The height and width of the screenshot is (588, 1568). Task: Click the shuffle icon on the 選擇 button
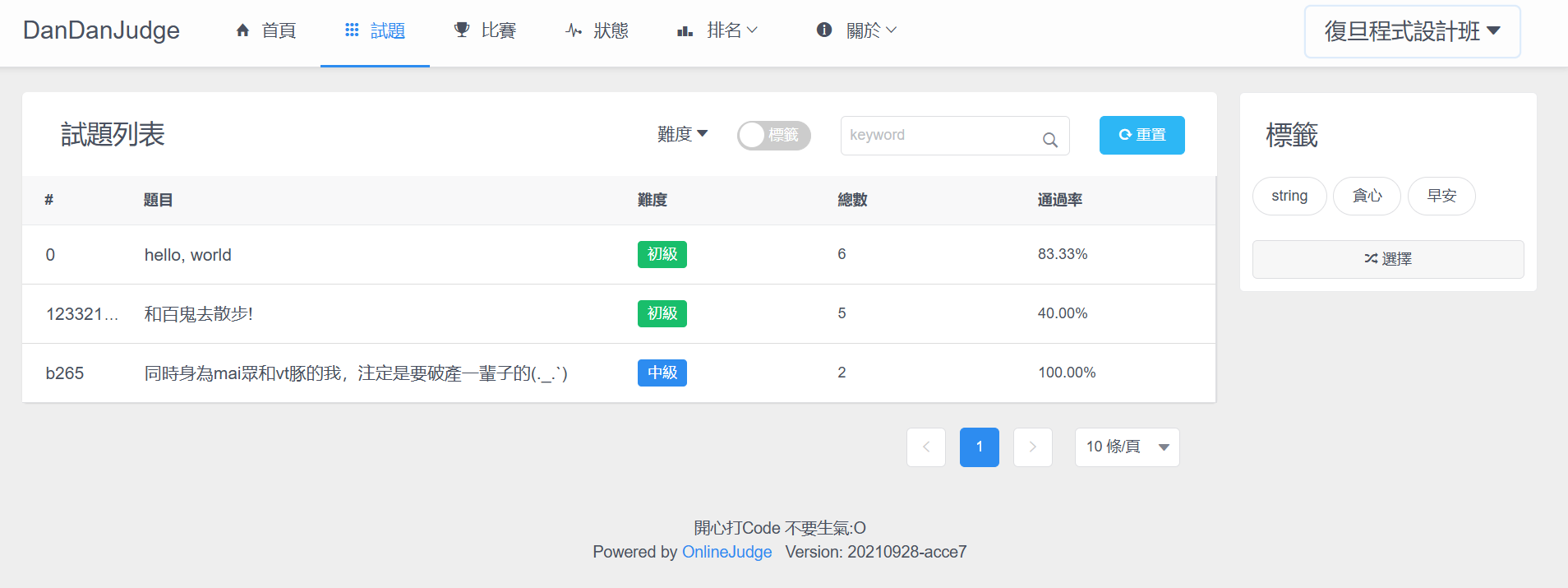pyautogui.click(x=1370, y=259)
